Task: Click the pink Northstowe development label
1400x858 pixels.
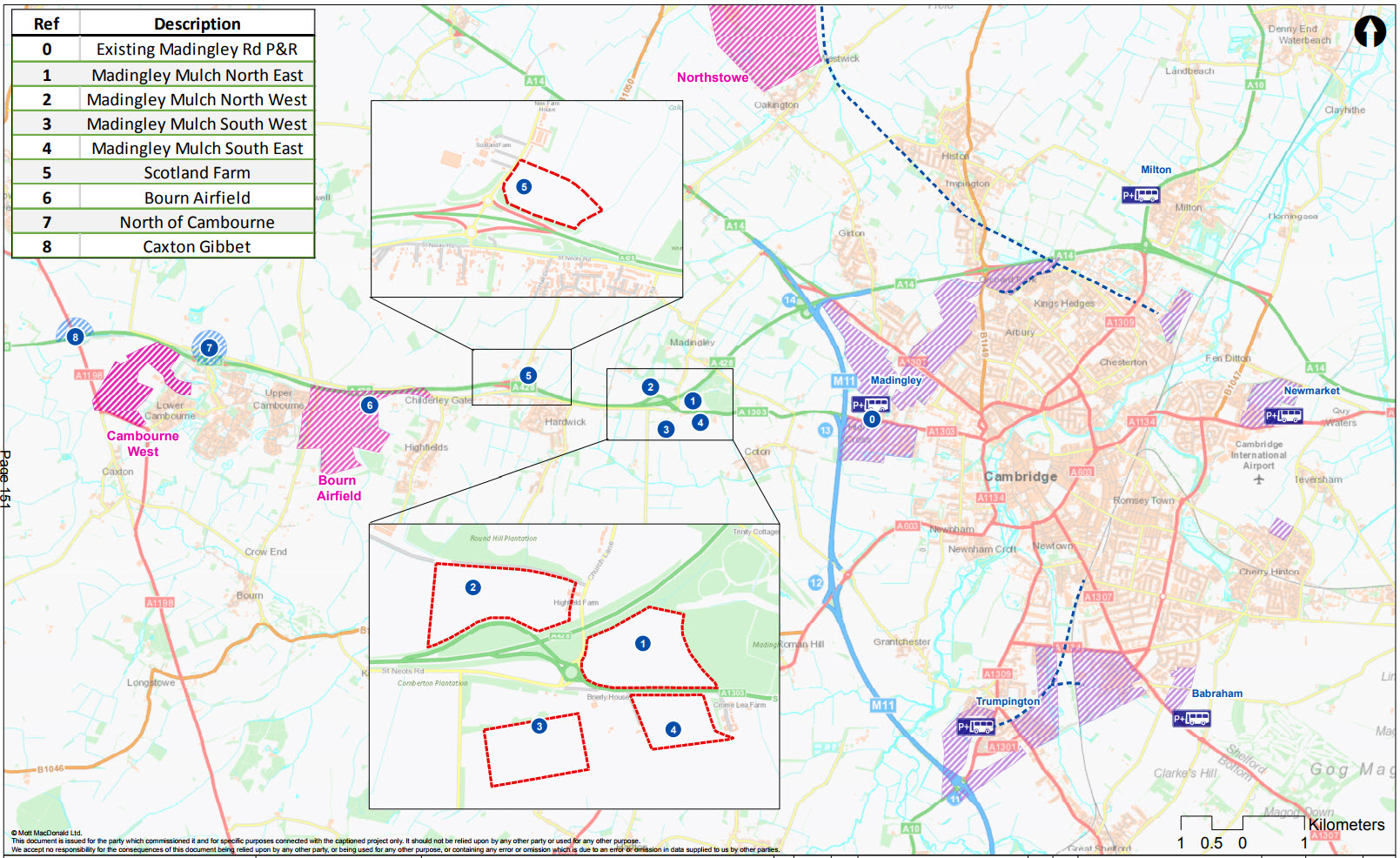Action: (713, 77)
